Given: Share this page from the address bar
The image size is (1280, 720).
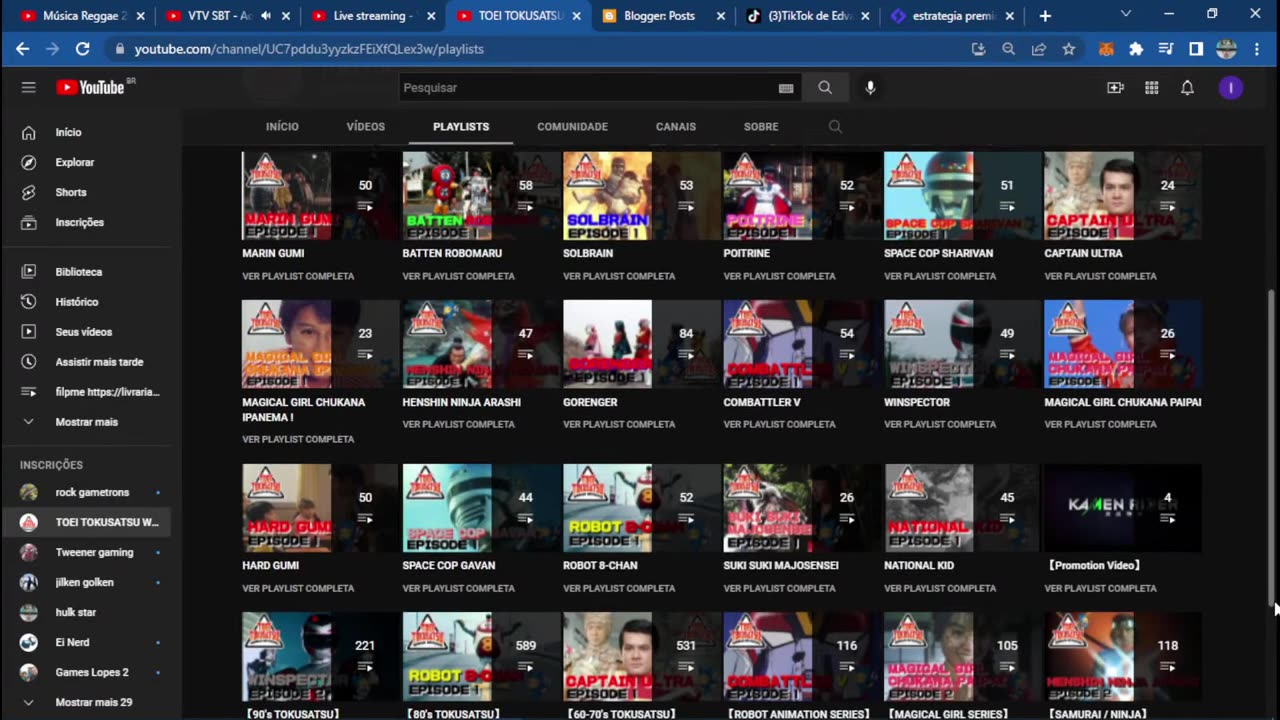Looking at the screenshot, I should tap(1039, 49).
